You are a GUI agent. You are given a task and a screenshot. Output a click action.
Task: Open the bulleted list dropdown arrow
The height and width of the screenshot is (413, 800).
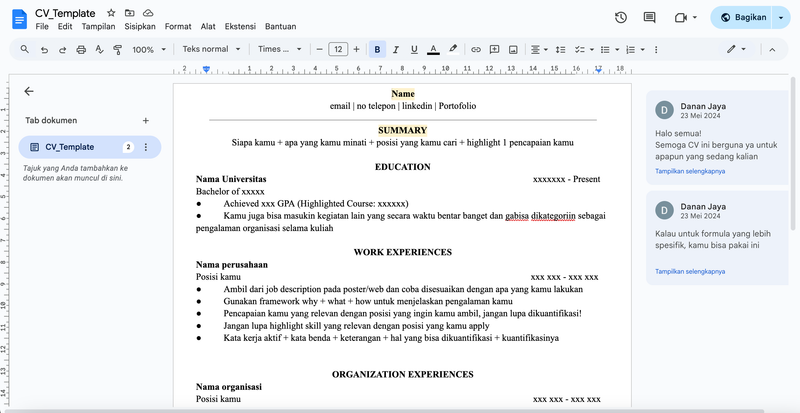[617, 50]
